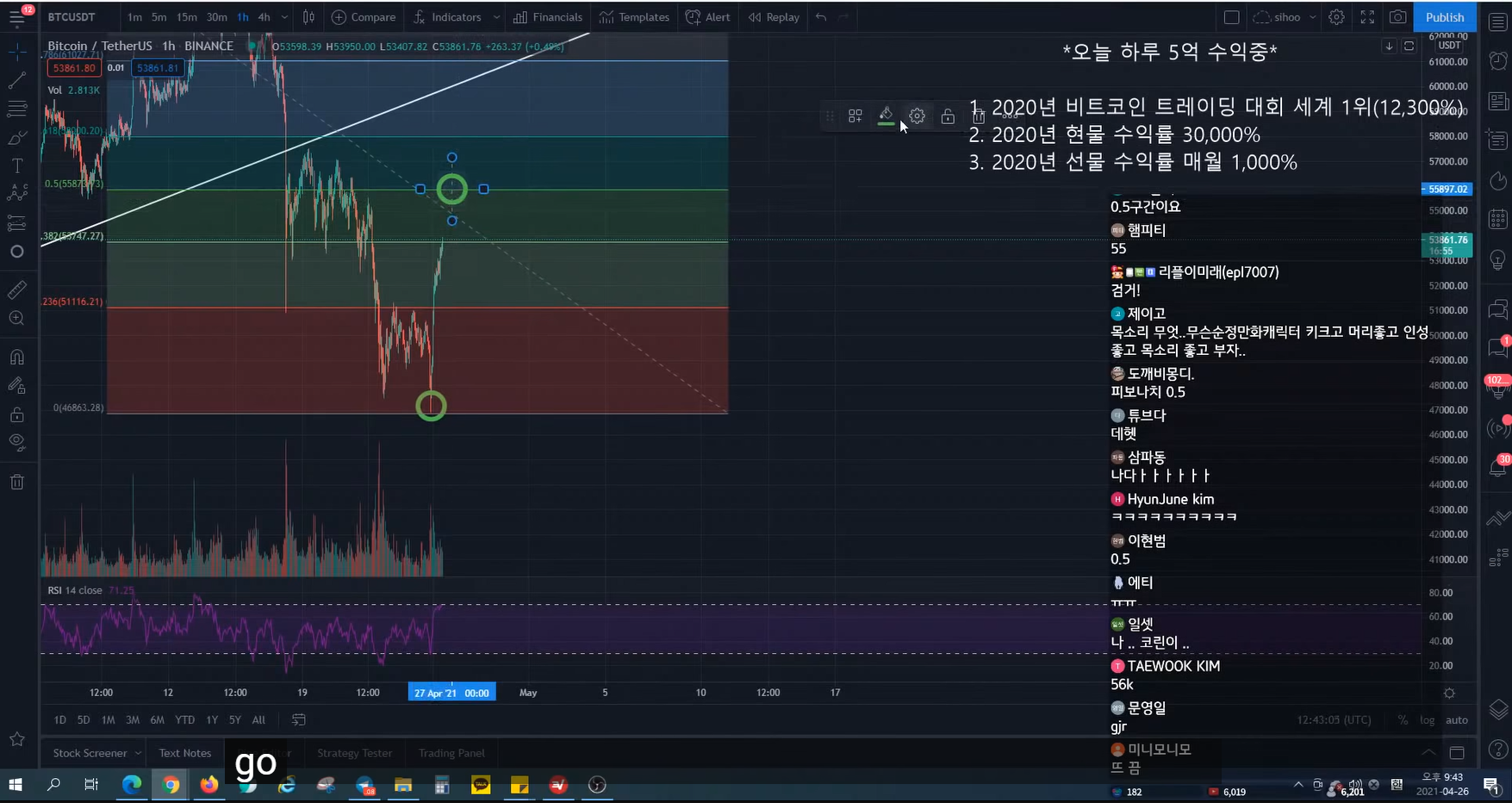Select the YTD date range
The width and height of the screenshot is (1512, 803).
pyautogui.click(x=184, y=720)
